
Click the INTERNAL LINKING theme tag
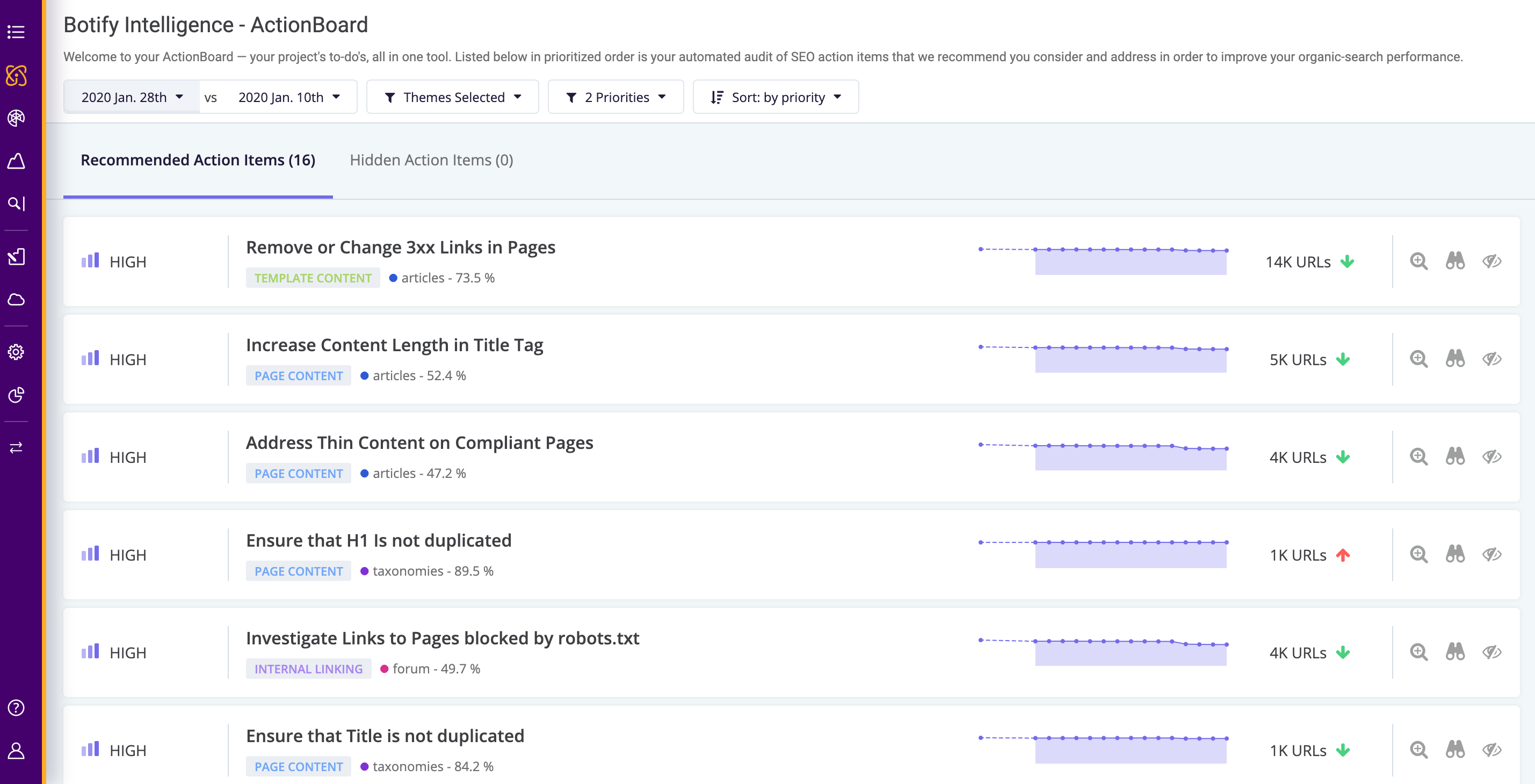[309, 669]
